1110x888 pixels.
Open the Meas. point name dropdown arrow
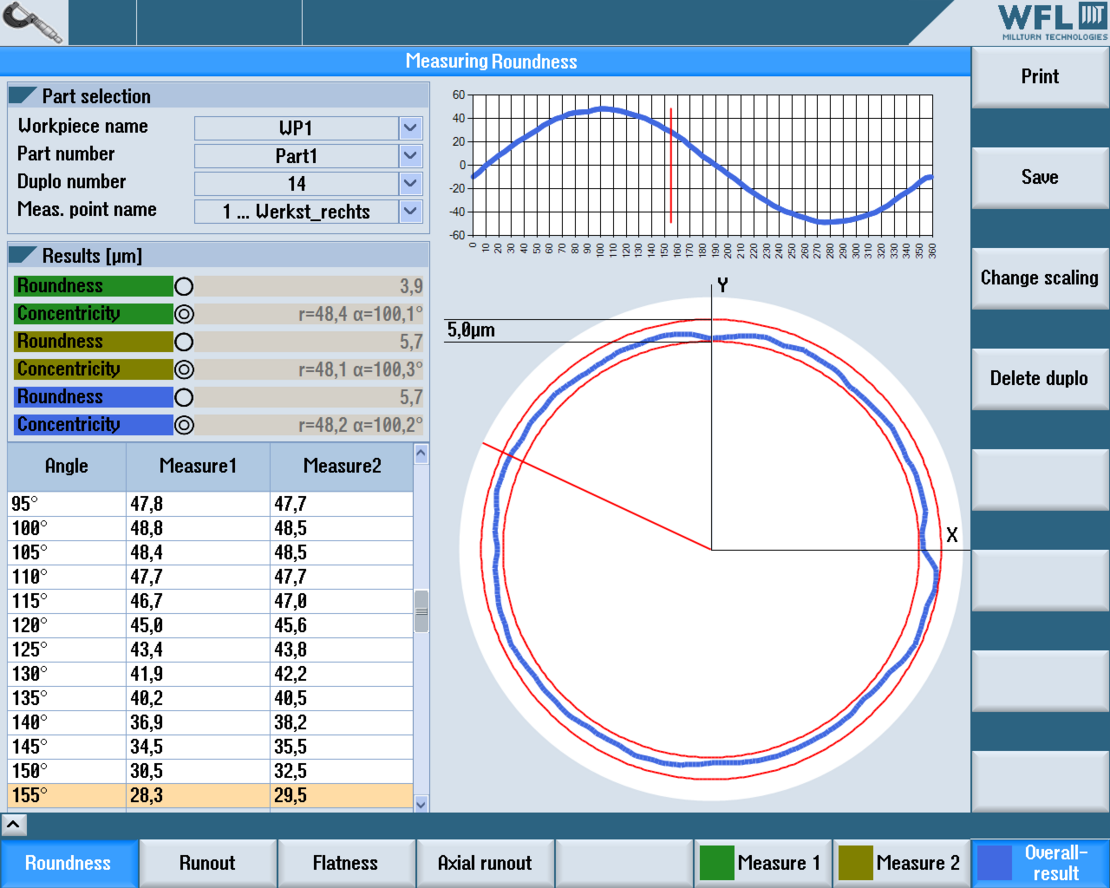pos(411,211)
